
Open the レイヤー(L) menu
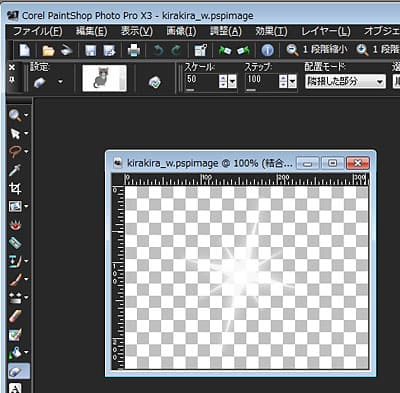[x=326, y=32]
